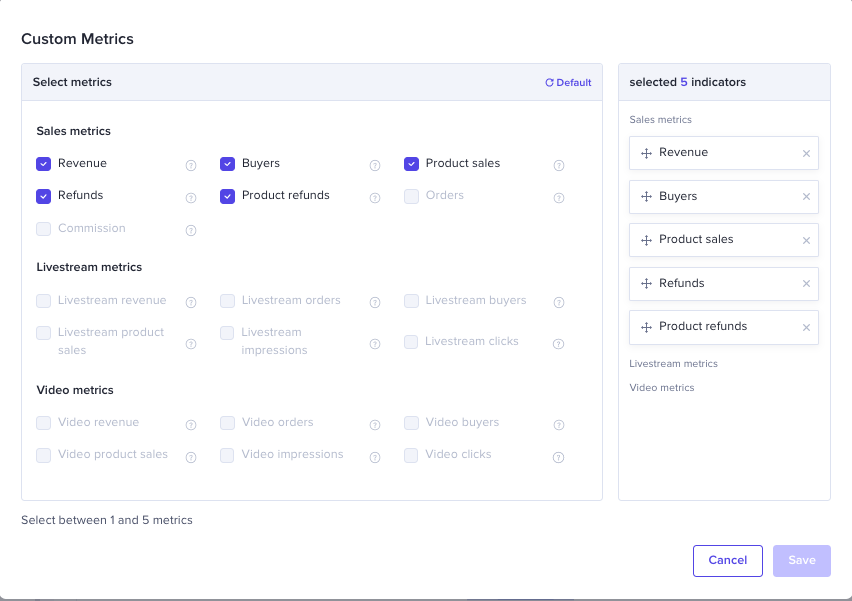Screen dimensions: 852x601
Task: Reset metrics using the Default link
Action: pos(568,83)
